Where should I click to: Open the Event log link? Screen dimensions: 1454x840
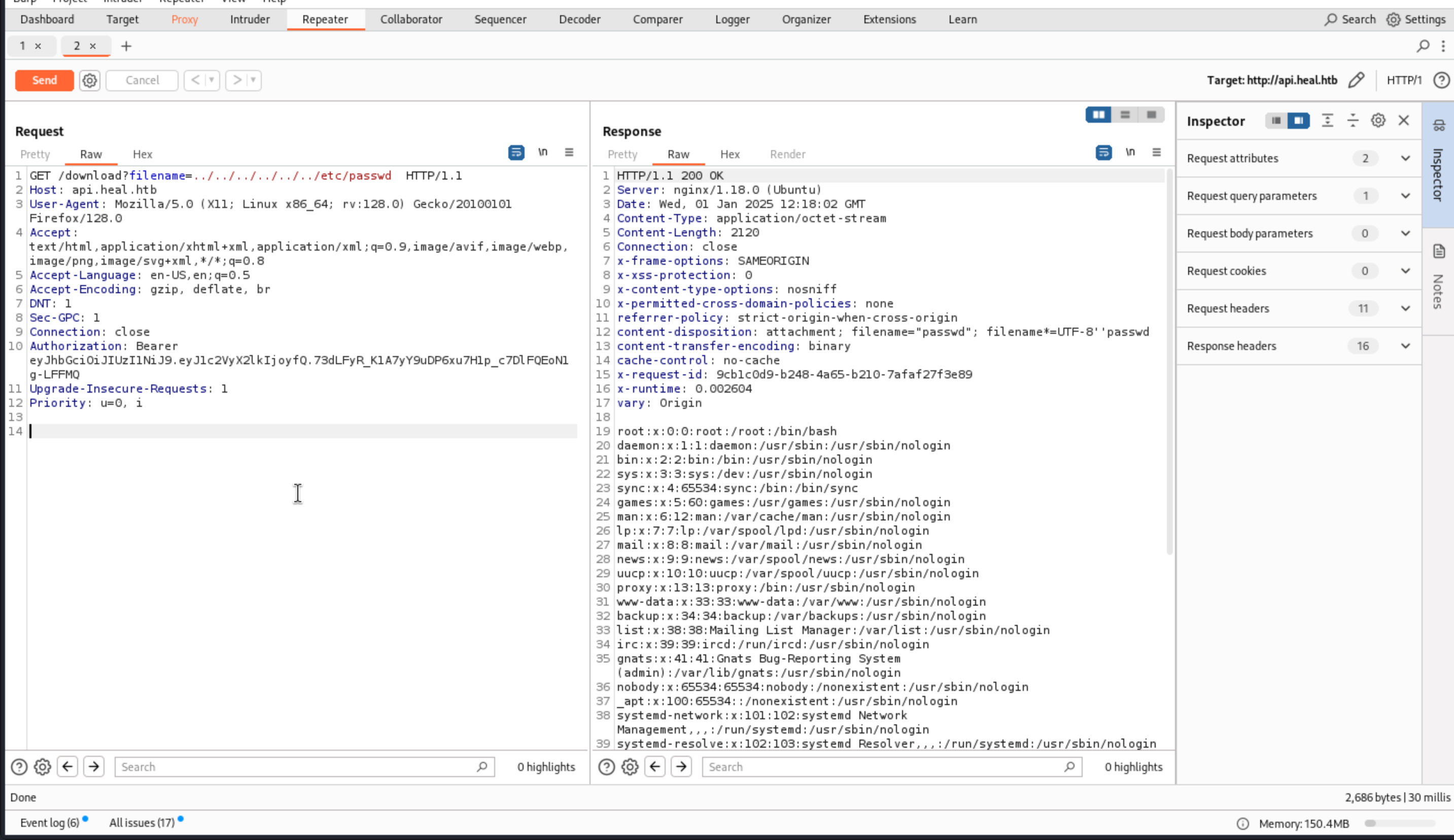click(50, 823)
